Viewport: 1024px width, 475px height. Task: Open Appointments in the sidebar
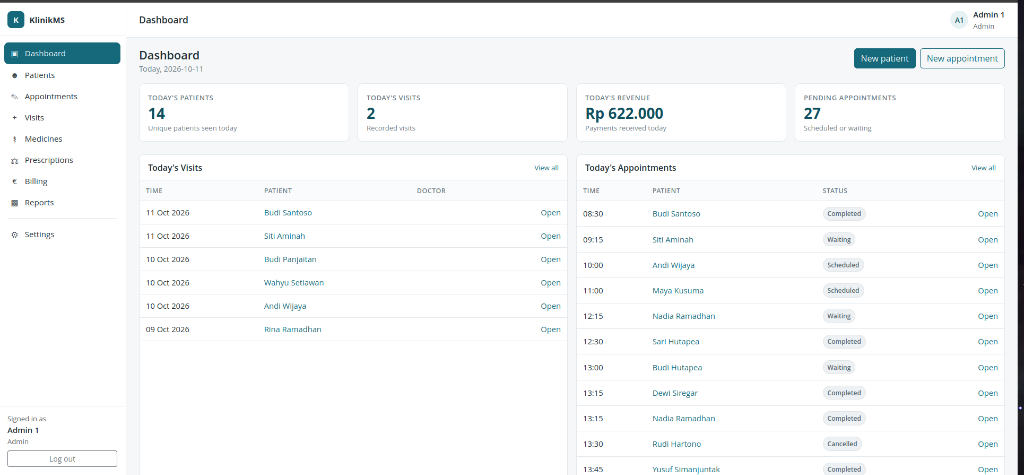tap(62, 97)
